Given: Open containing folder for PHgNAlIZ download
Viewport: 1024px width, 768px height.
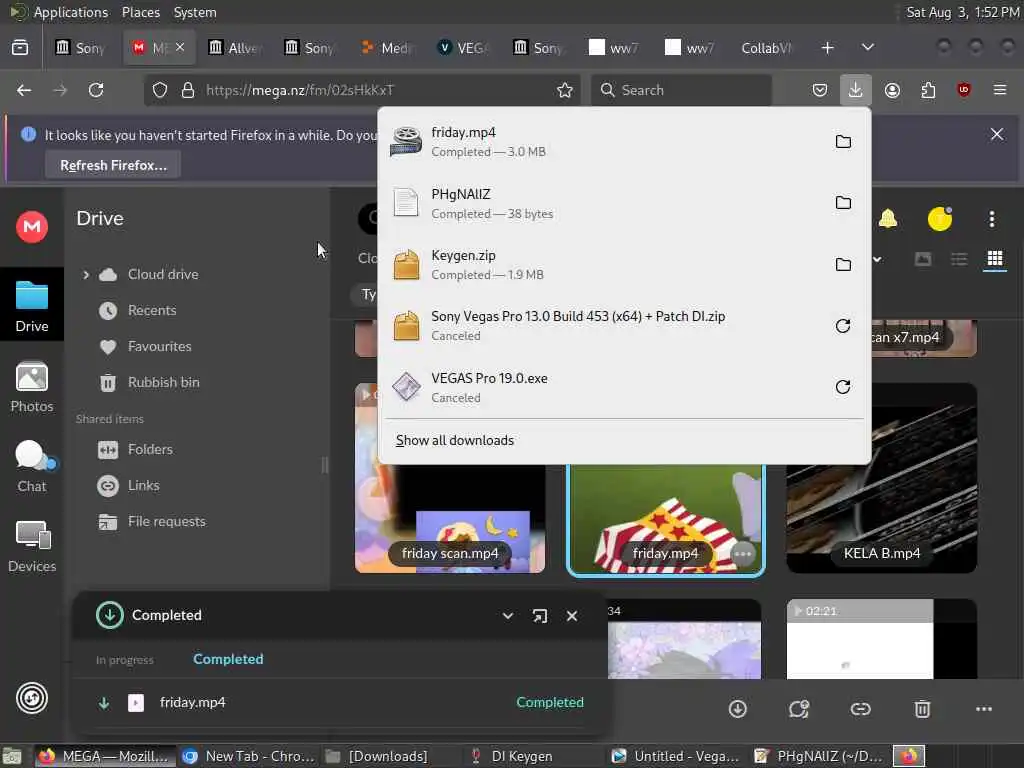Looking at the screenshot, I should 843,203.
